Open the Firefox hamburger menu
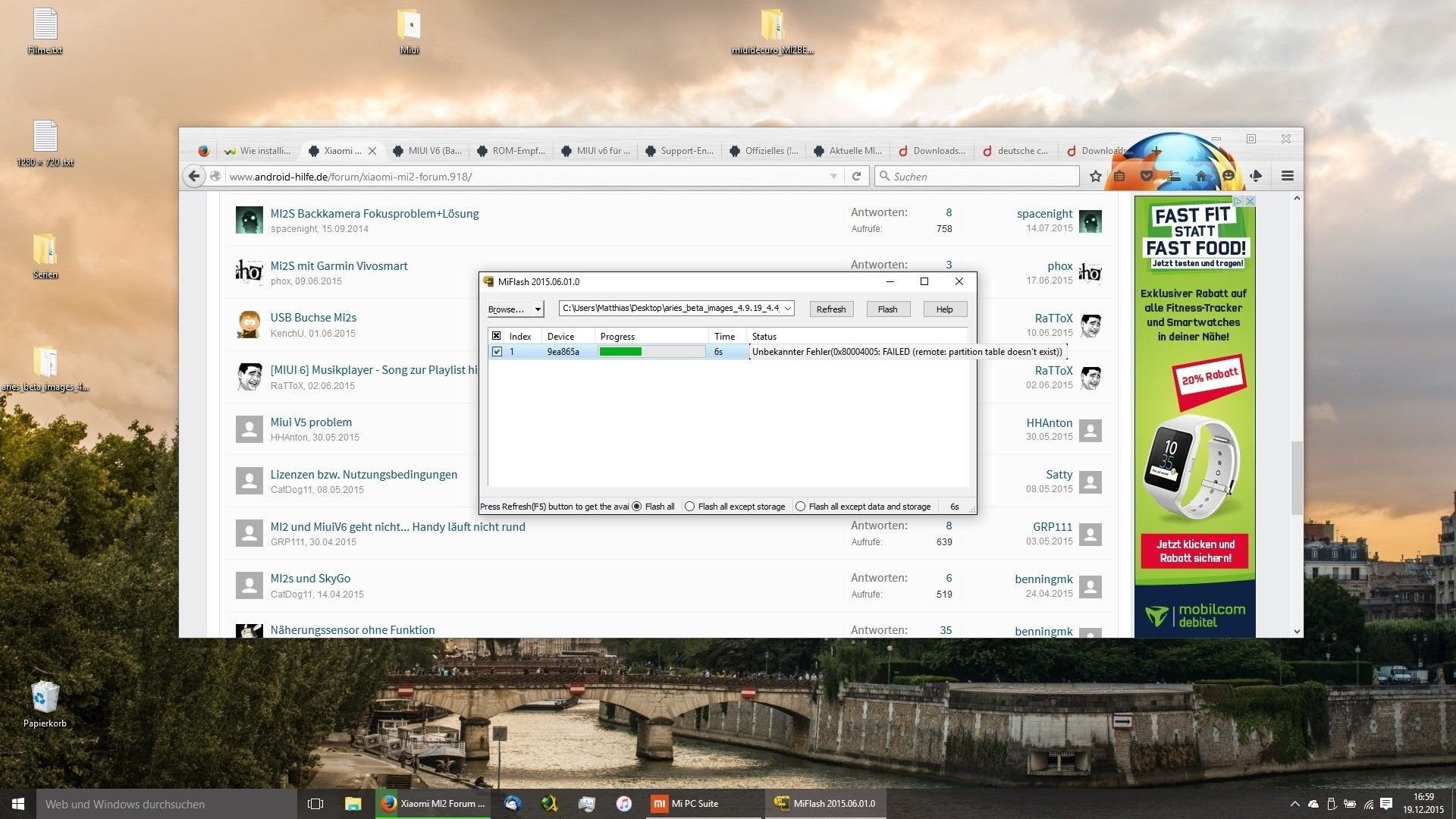This screenshot has height=819, width=1456. pyautogui.click(x=1287, y=176)
